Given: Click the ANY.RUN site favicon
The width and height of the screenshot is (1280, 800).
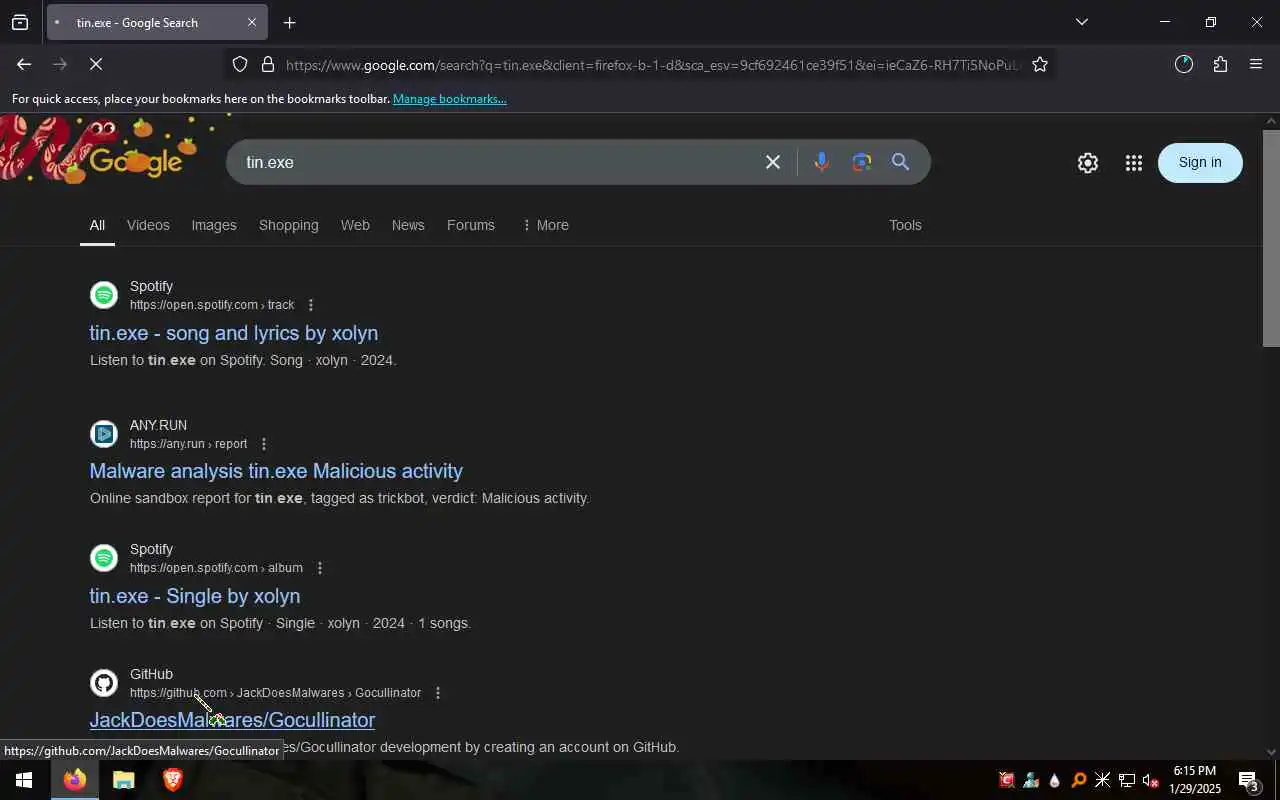Looking at the screenshot, I should [x=104, y=434].
